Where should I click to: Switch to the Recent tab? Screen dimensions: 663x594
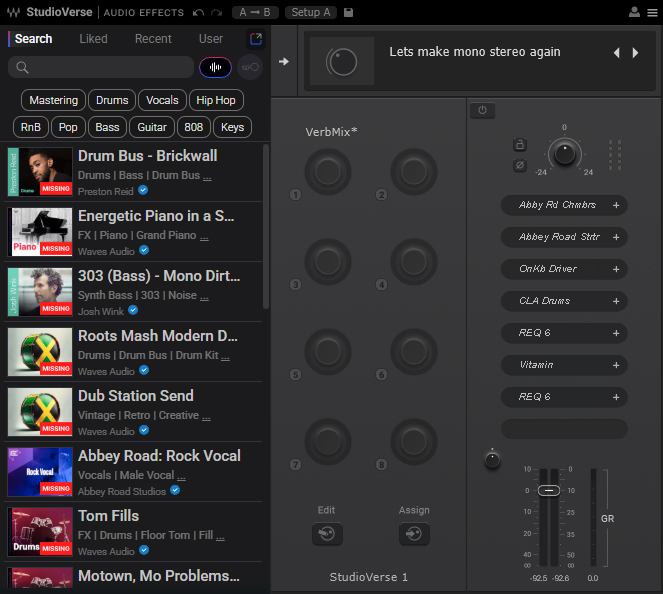(x=153, y=39)
